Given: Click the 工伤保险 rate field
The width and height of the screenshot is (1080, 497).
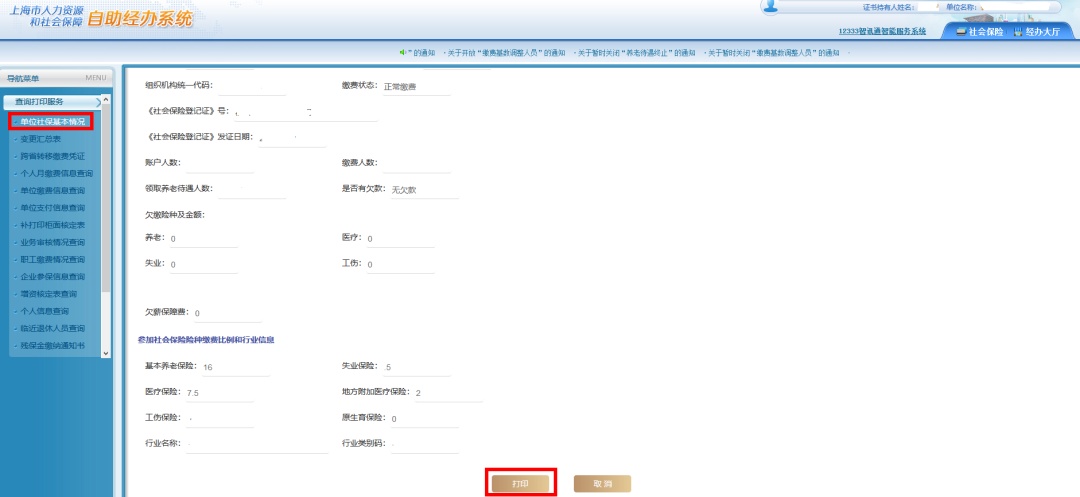Looking at the screenshot, I should coord(220,419).
